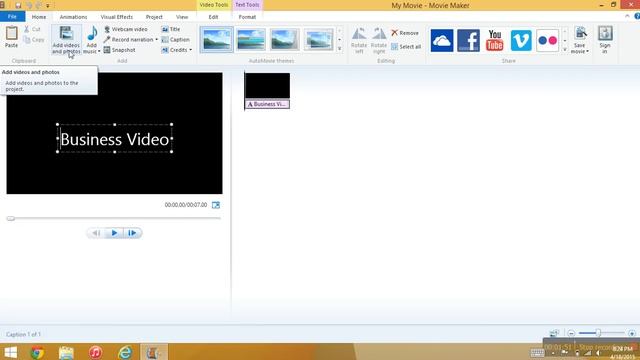Click the Business Video text box

click(x=115, y=139)
